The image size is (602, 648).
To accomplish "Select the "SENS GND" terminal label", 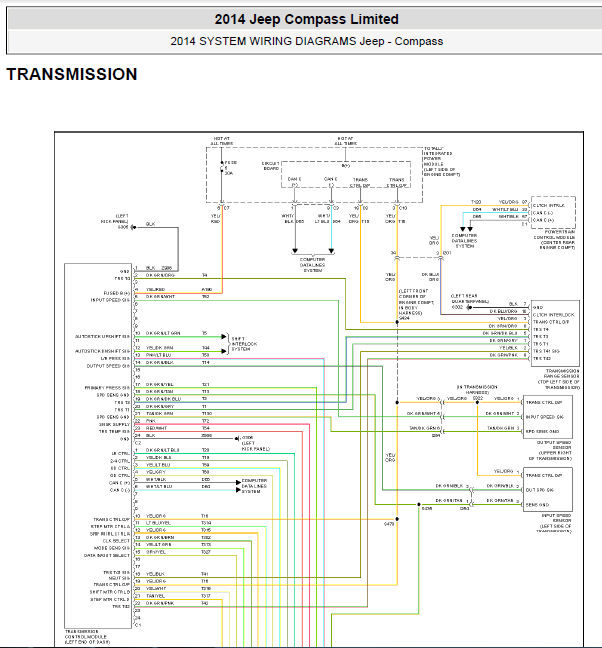I will click(537, 505).
